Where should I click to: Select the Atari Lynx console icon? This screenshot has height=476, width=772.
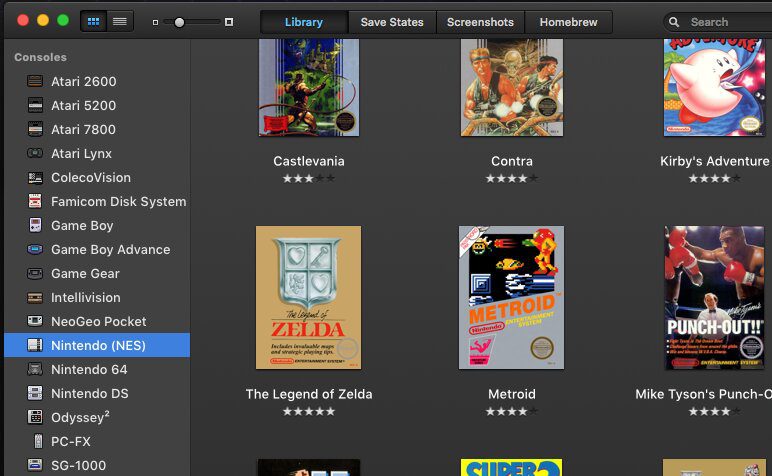[x=35, y=153]
